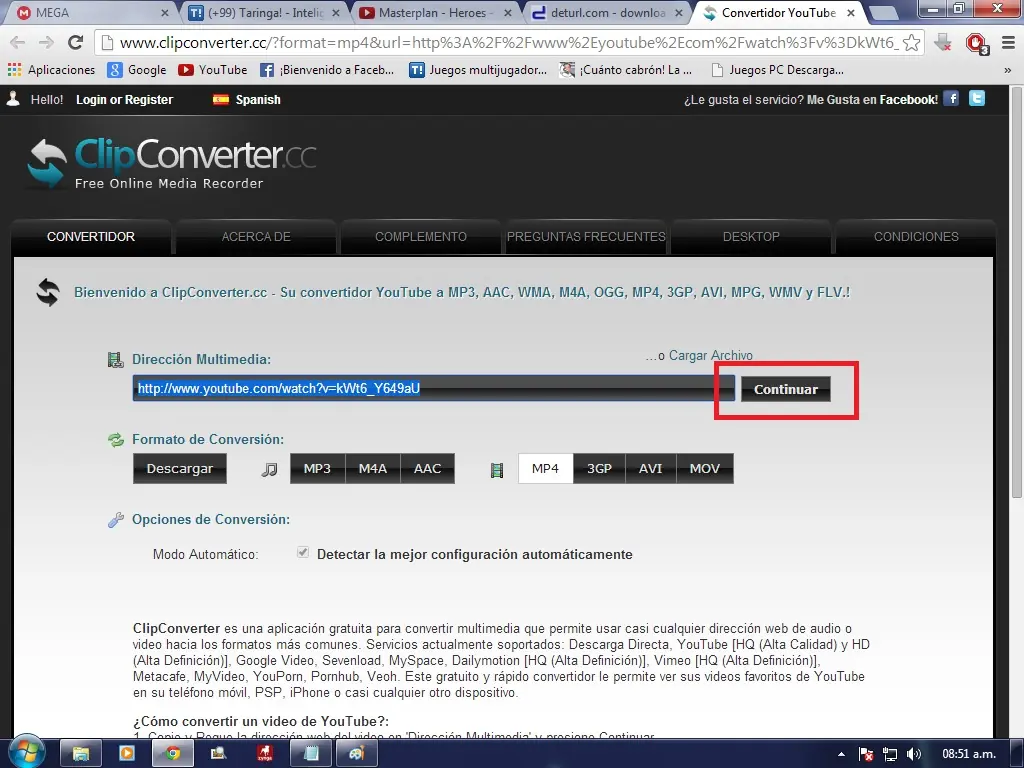Open the COMPLEMENTO site tab

coord(421,236)
